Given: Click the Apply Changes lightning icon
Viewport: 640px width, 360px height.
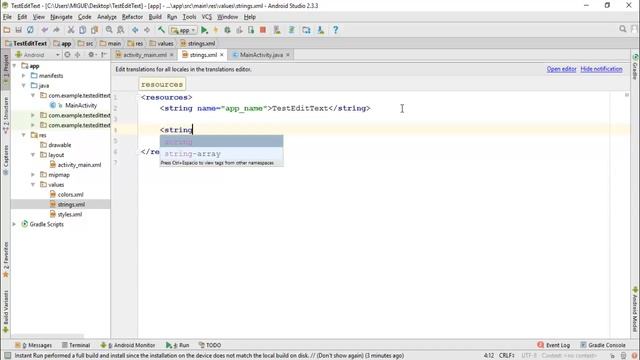Looking at the screenshot, I should coord(216,30).
